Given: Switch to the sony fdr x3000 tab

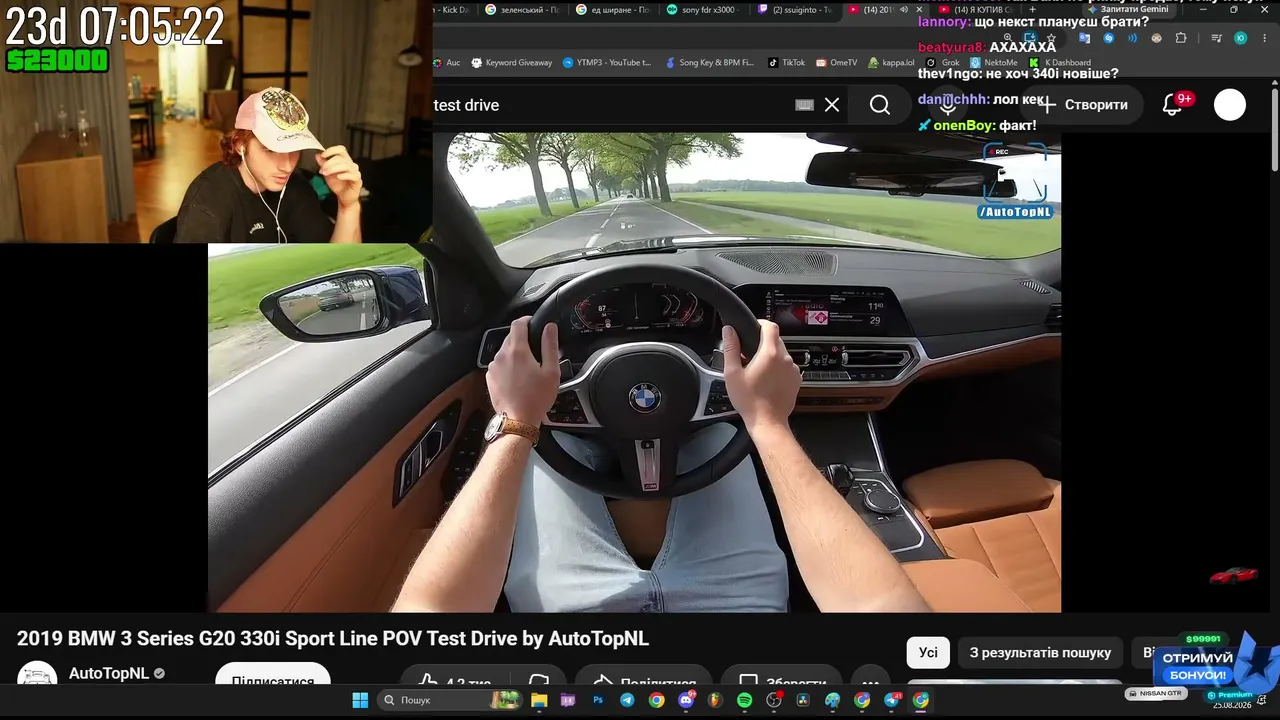Looking at the screenshot, I should [x=704, y=10].
